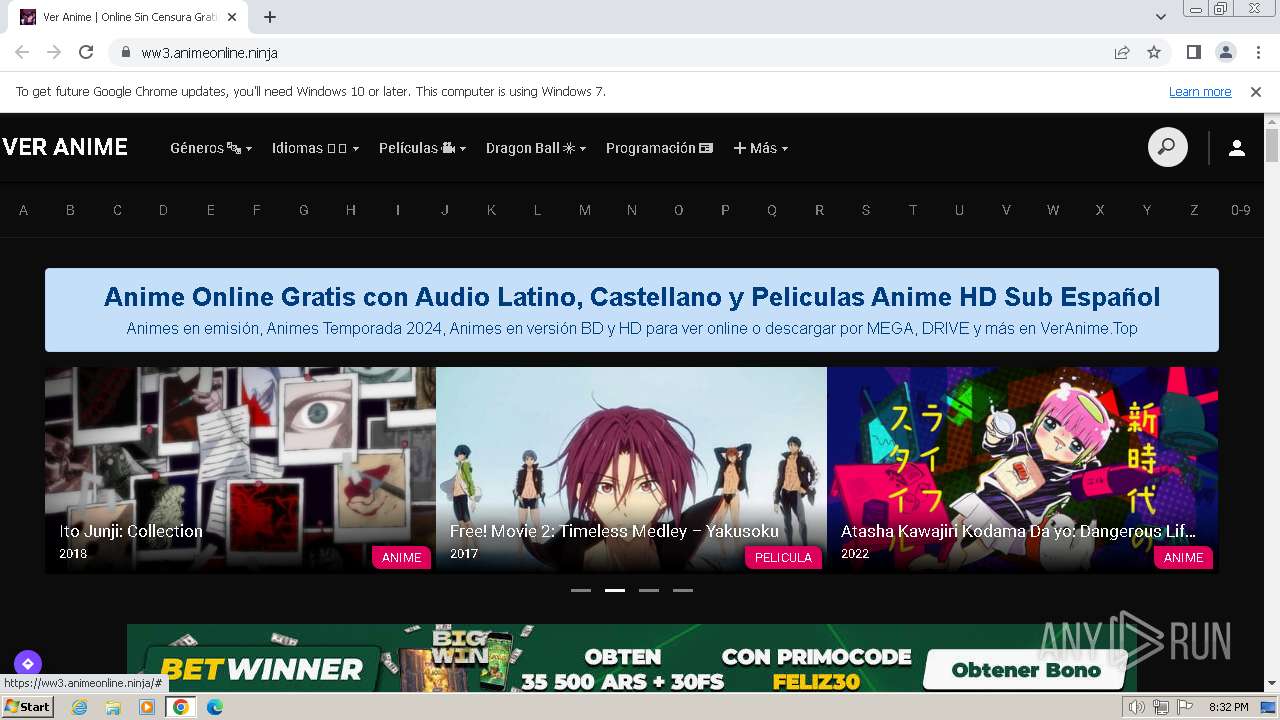Open Microsoft Edge from the taskbar
Image resolution: width=1280 pixels, height=720 pixels.
[215, 707]
